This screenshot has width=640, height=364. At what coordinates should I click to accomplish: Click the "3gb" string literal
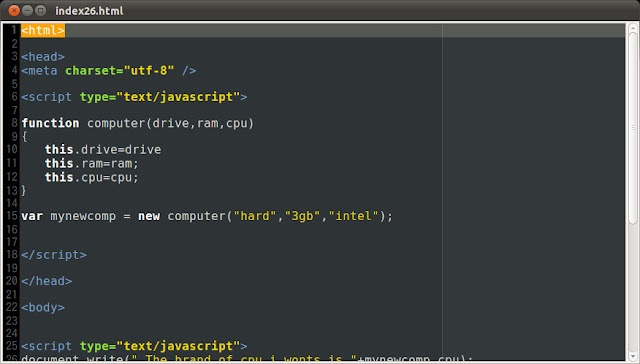click(302, 215)
